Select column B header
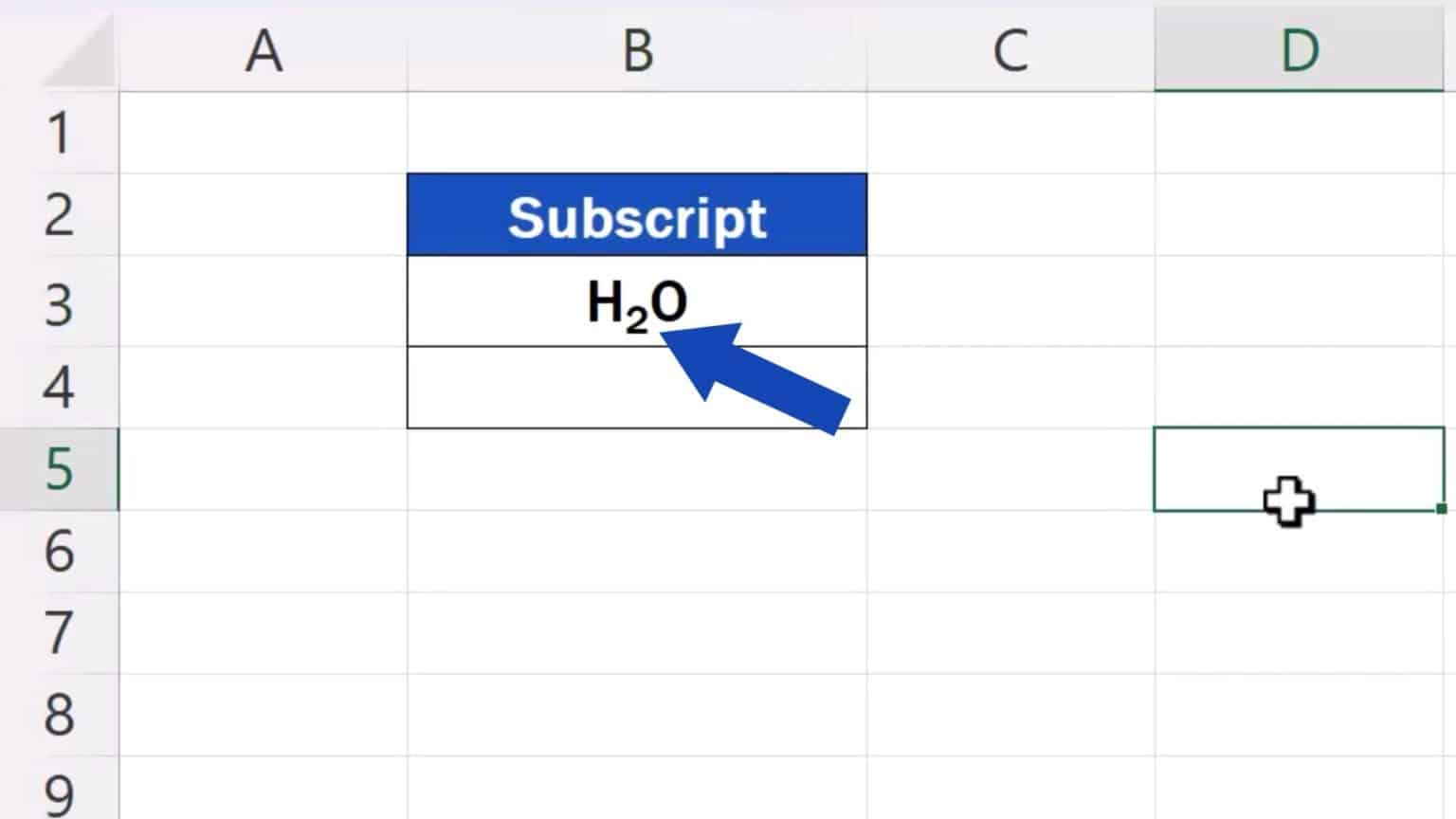1456x819 pixels. [637, 50]
